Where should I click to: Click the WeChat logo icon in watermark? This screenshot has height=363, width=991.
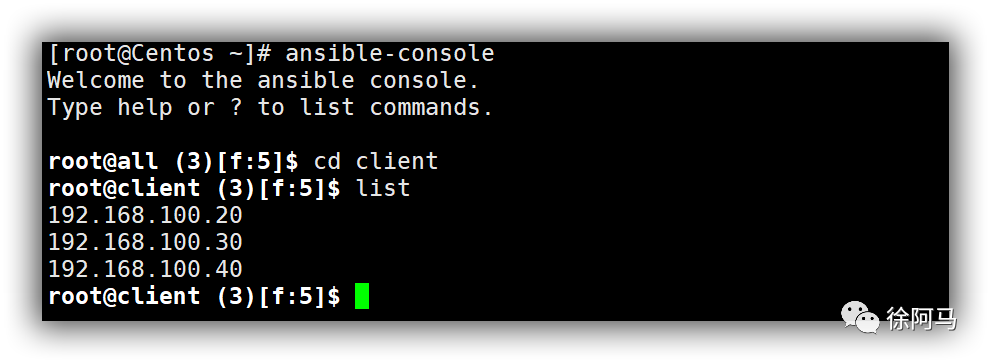pos(859,317)
